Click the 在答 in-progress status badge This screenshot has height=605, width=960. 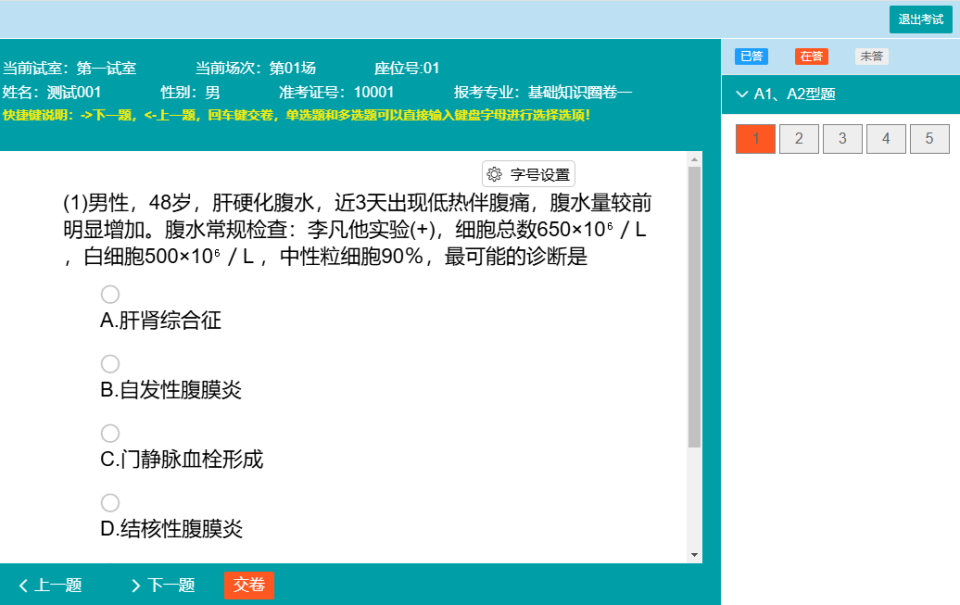(x=811, y=56)
